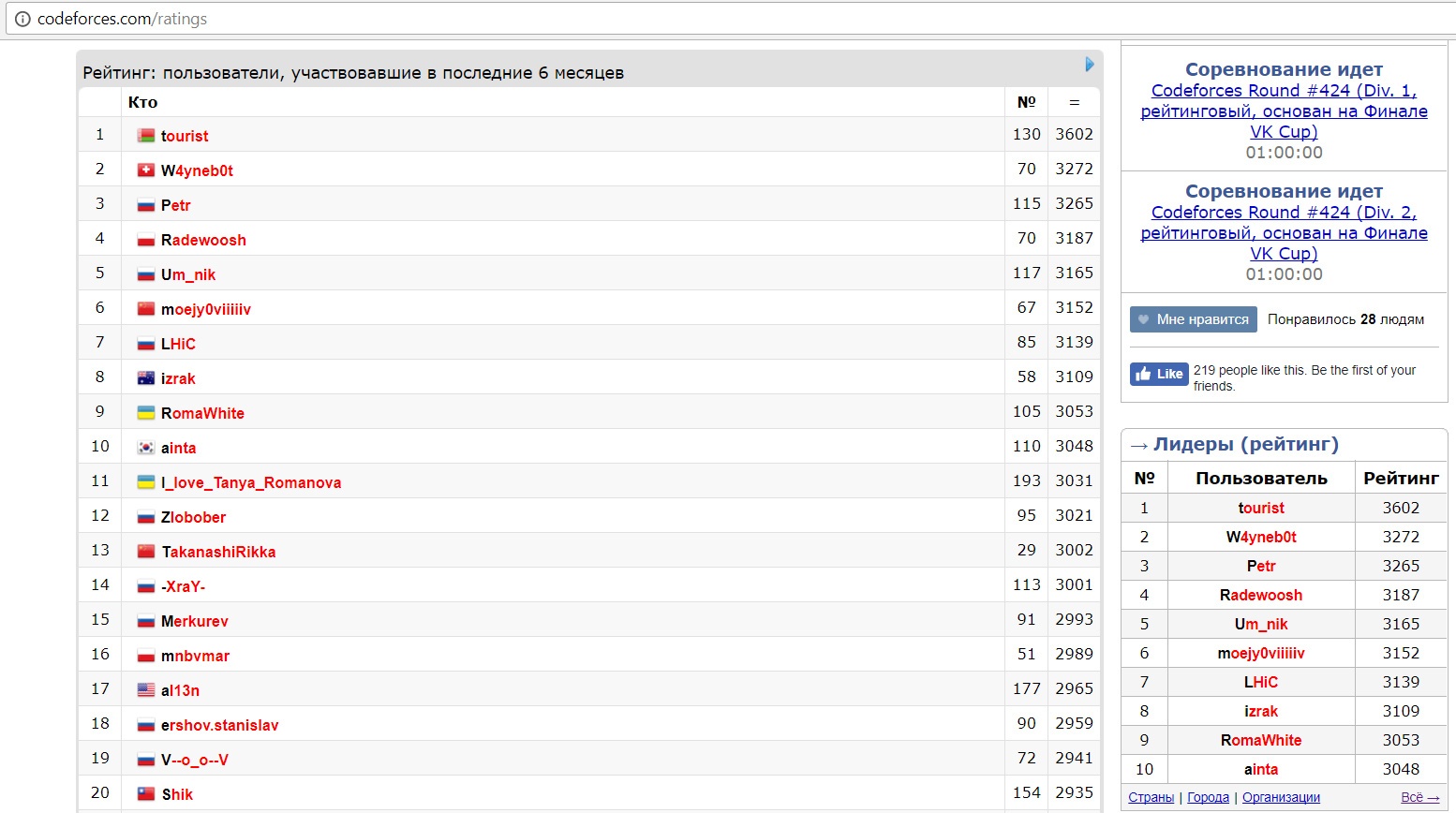This screenshot has width=1456, height=813.
Task: Click the flag icon beside Um_nik
Action: (146, 274)
